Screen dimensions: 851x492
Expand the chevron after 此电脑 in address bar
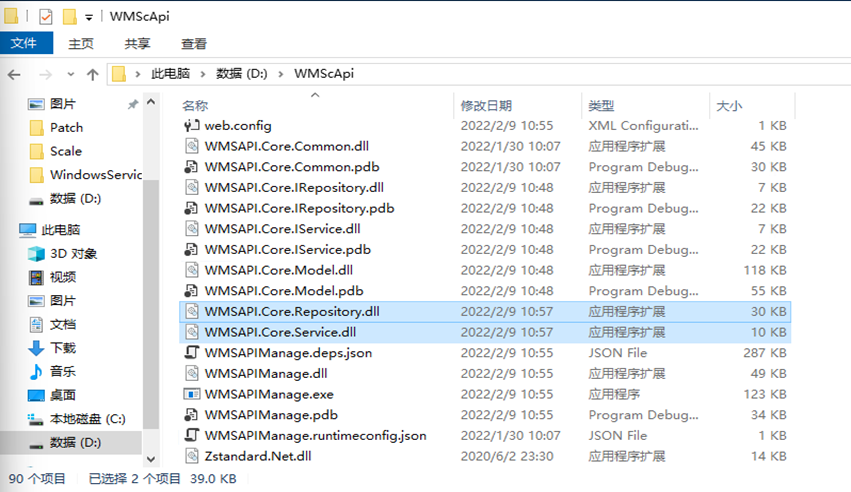pyautogui.click(x=203, y=74)
